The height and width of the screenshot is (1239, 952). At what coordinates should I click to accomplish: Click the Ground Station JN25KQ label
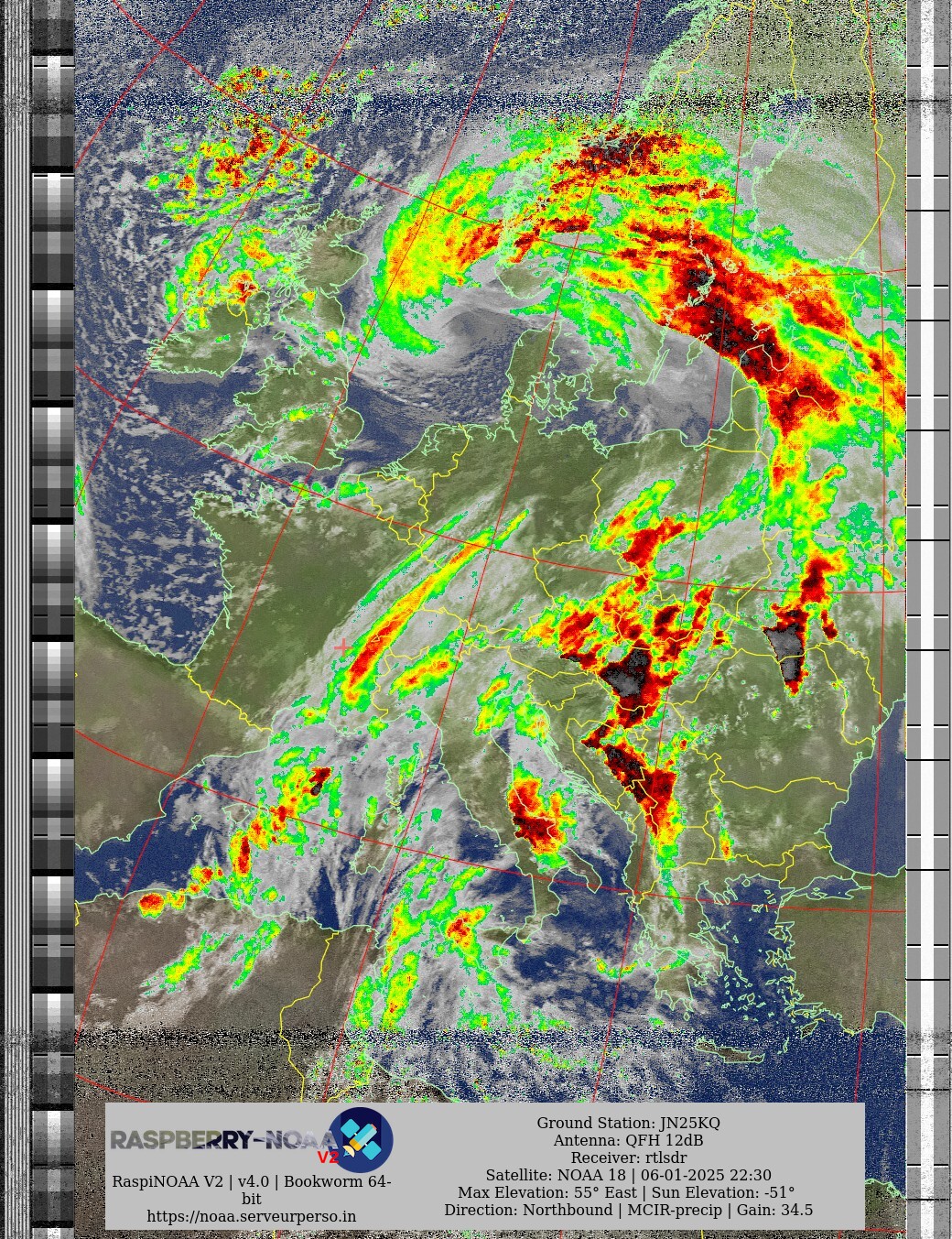click(628, 1123)
